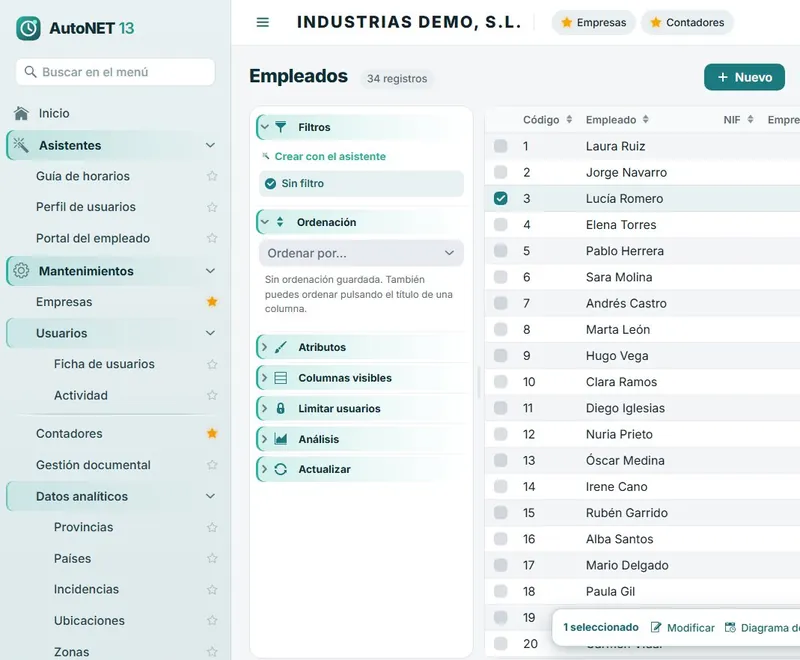800x660 pixels.
Task: Click the Asistentes magic wand icon
Action: tap(21, 145)
